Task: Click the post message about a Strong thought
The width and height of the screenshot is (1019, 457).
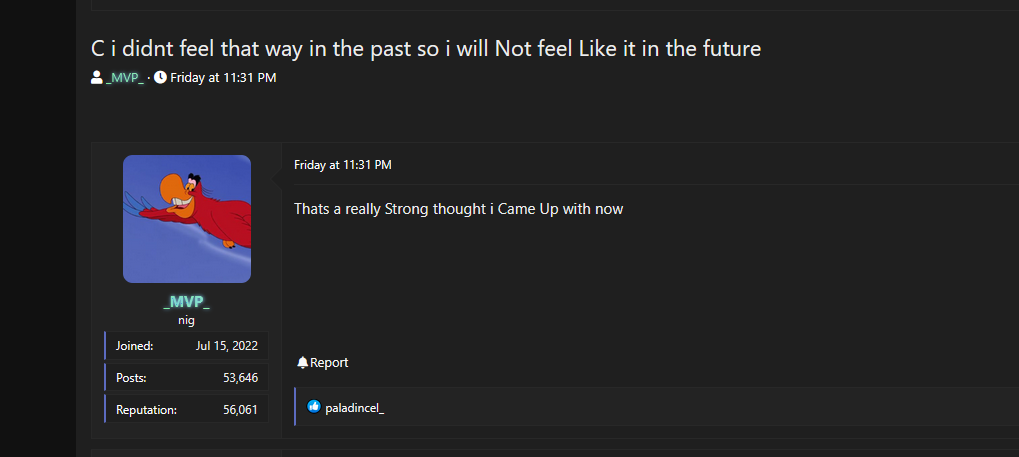Action: (458, 209)
